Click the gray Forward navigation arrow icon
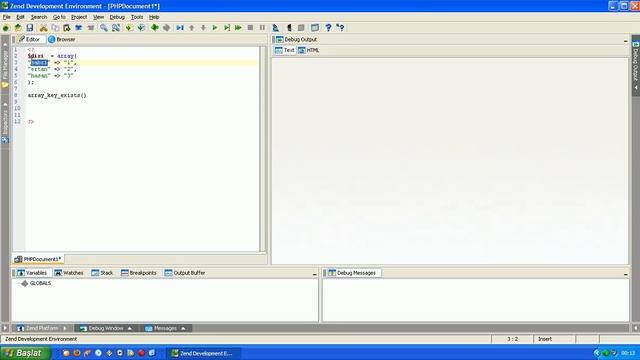Viewport: 640px width, 360px height. click(x=167, y=28)
